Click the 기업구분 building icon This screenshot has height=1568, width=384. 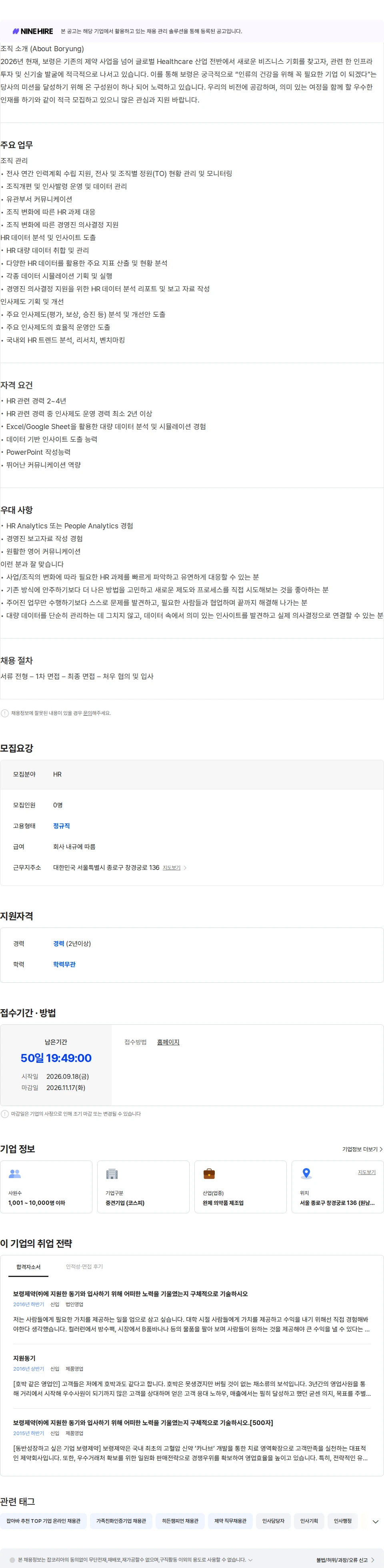coord(112,1174)
